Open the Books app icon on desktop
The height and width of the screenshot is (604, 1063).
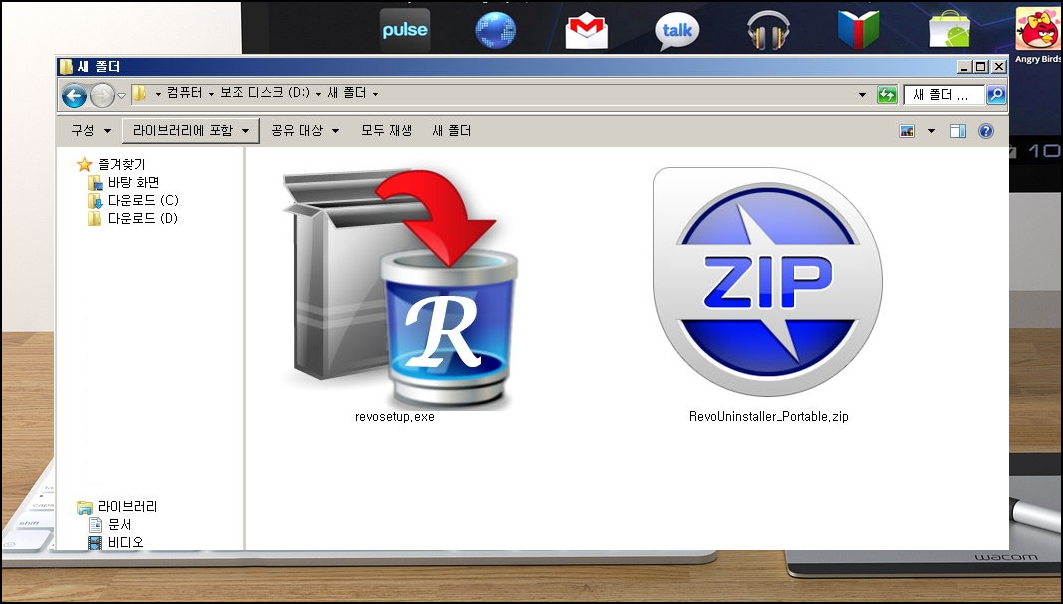858,30
